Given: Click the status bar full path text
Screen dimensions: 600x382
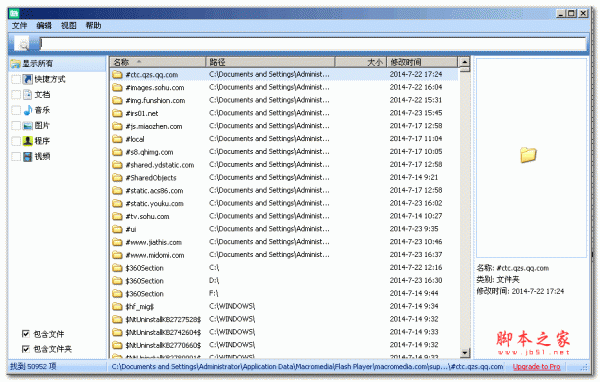Looking at the screenshot, I should pyautogui.click(x=307, y=367).
